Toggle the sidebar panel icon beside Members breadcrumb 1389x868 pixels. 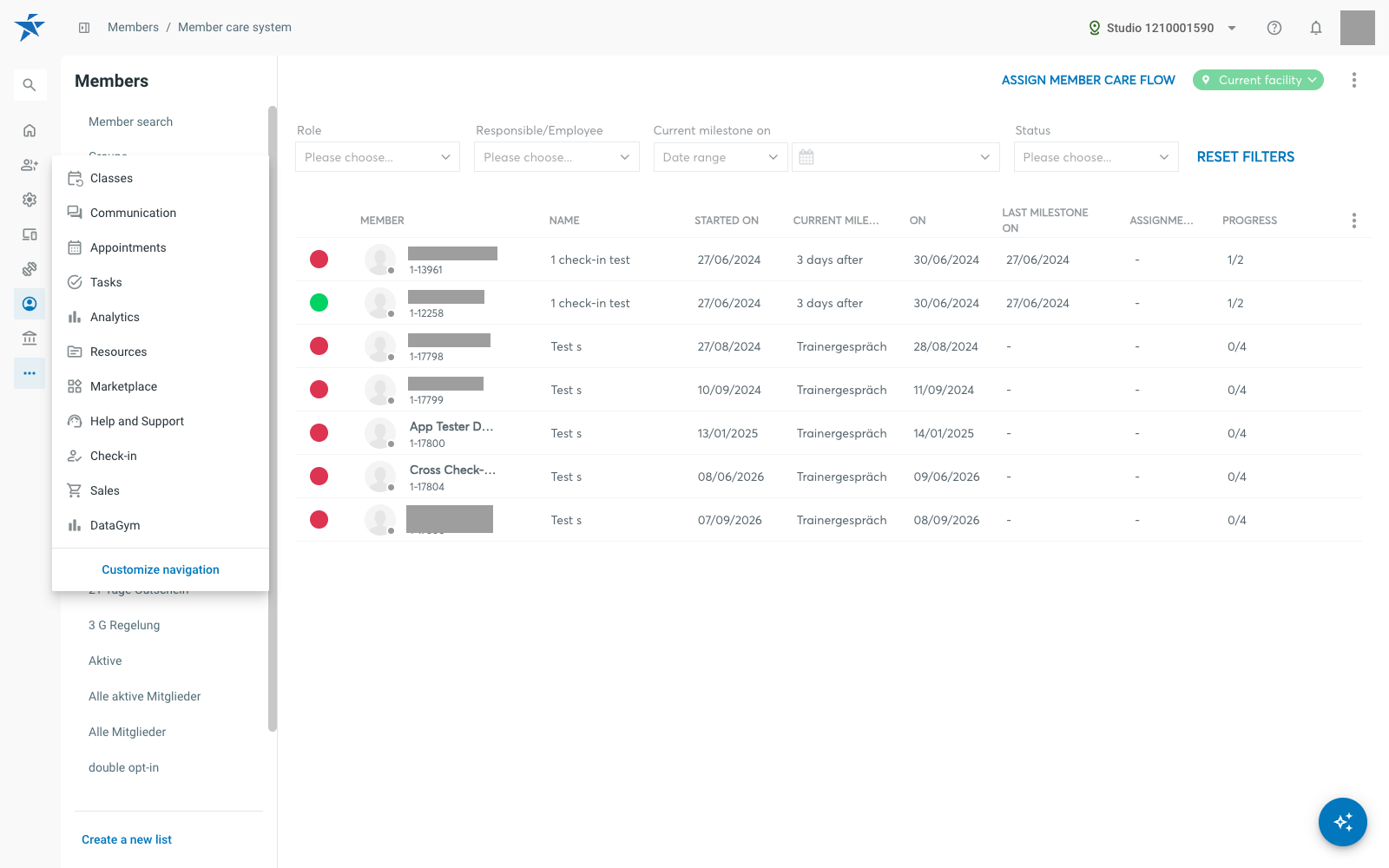(x=84, y=28)
